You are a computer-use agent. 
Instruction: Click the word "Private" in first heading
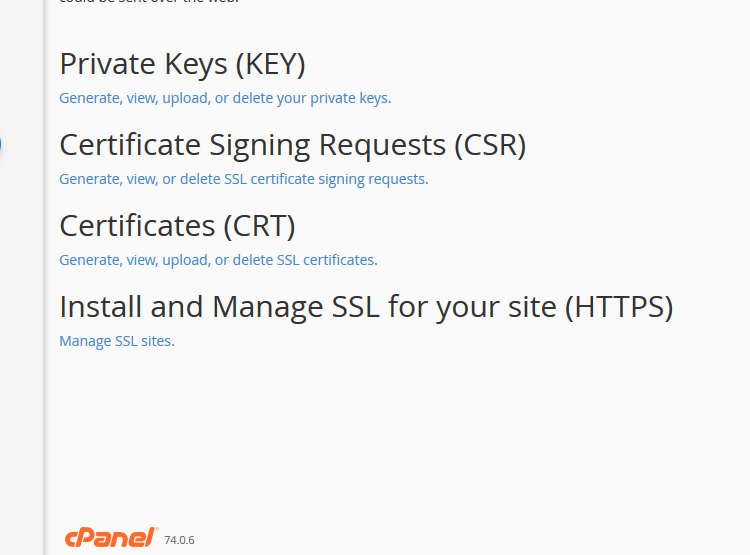coord(108,64)
